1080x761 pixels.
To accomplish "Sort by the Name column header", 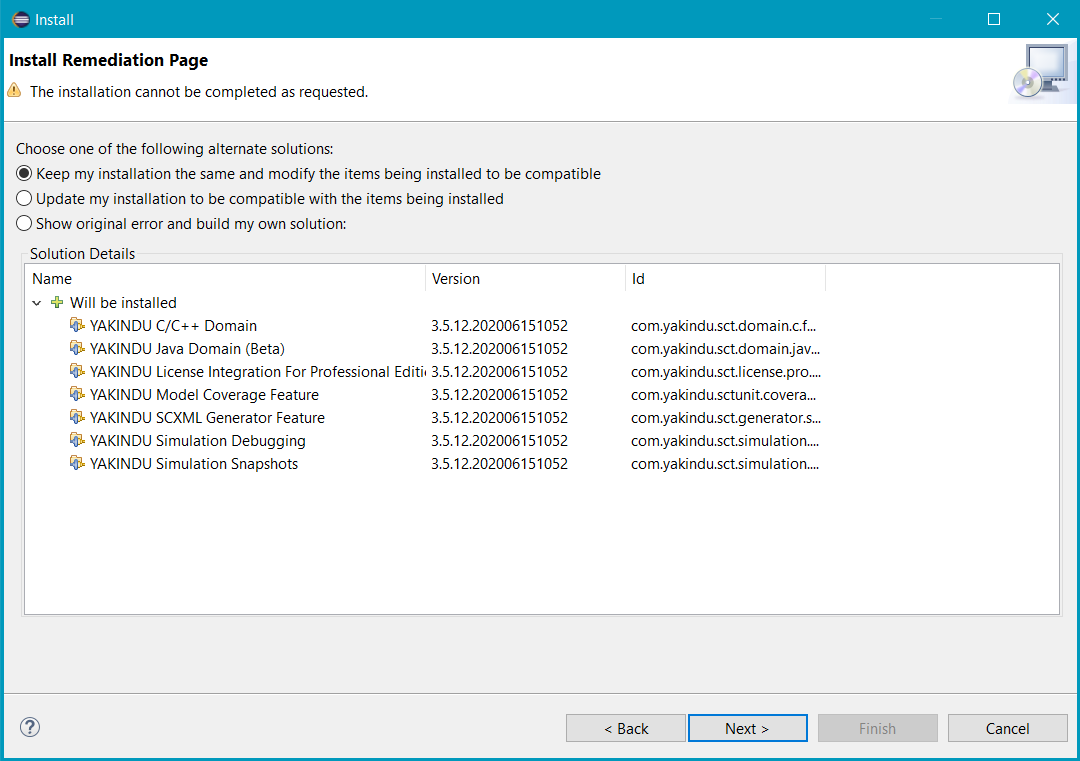I will (226, 279).
